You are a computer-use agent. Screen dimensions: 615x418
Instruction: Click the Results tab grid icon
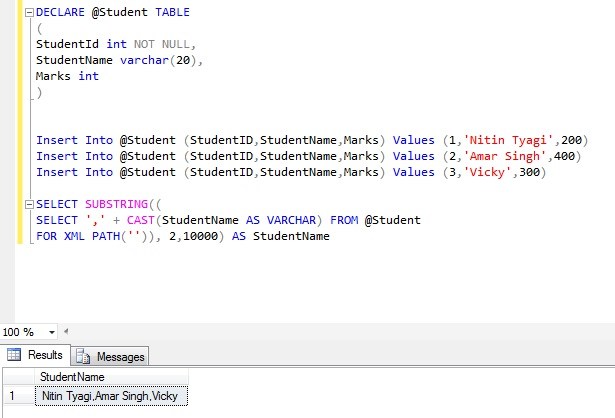(14, 355)
